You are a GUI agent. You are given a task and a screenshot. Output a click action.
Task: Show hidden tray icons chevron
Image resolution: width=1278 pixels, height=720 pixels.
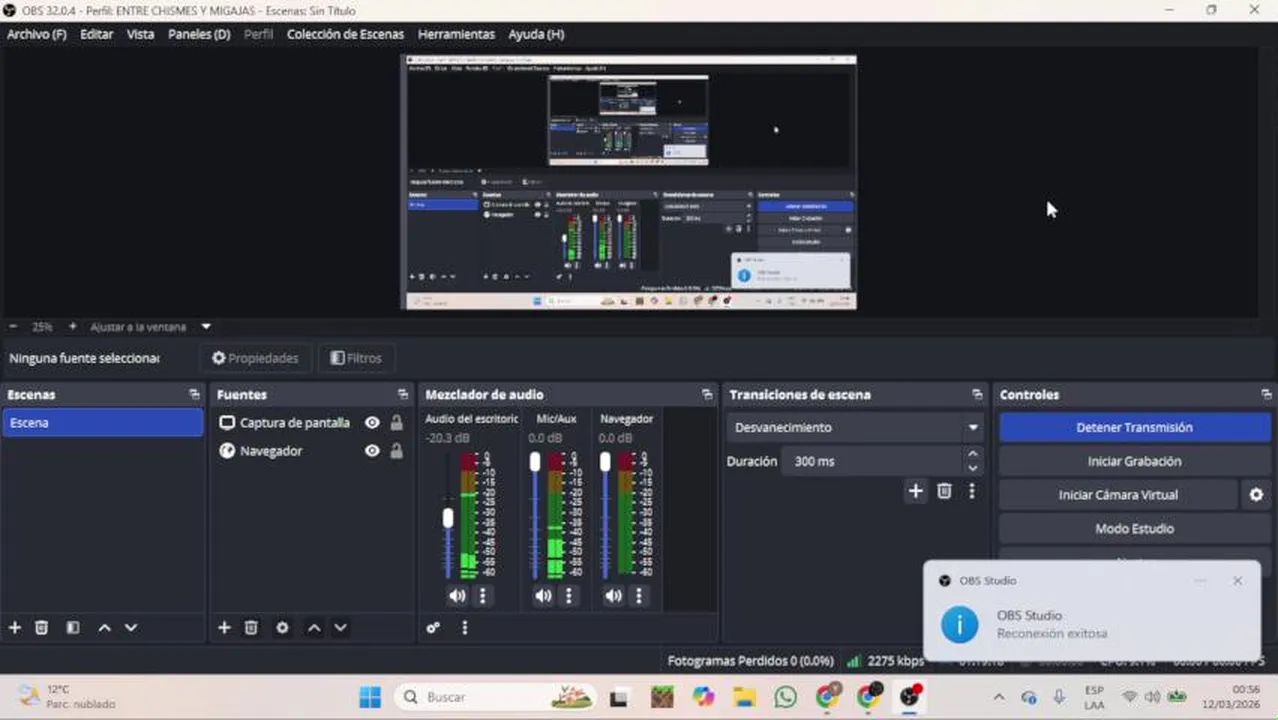point(998,697)
